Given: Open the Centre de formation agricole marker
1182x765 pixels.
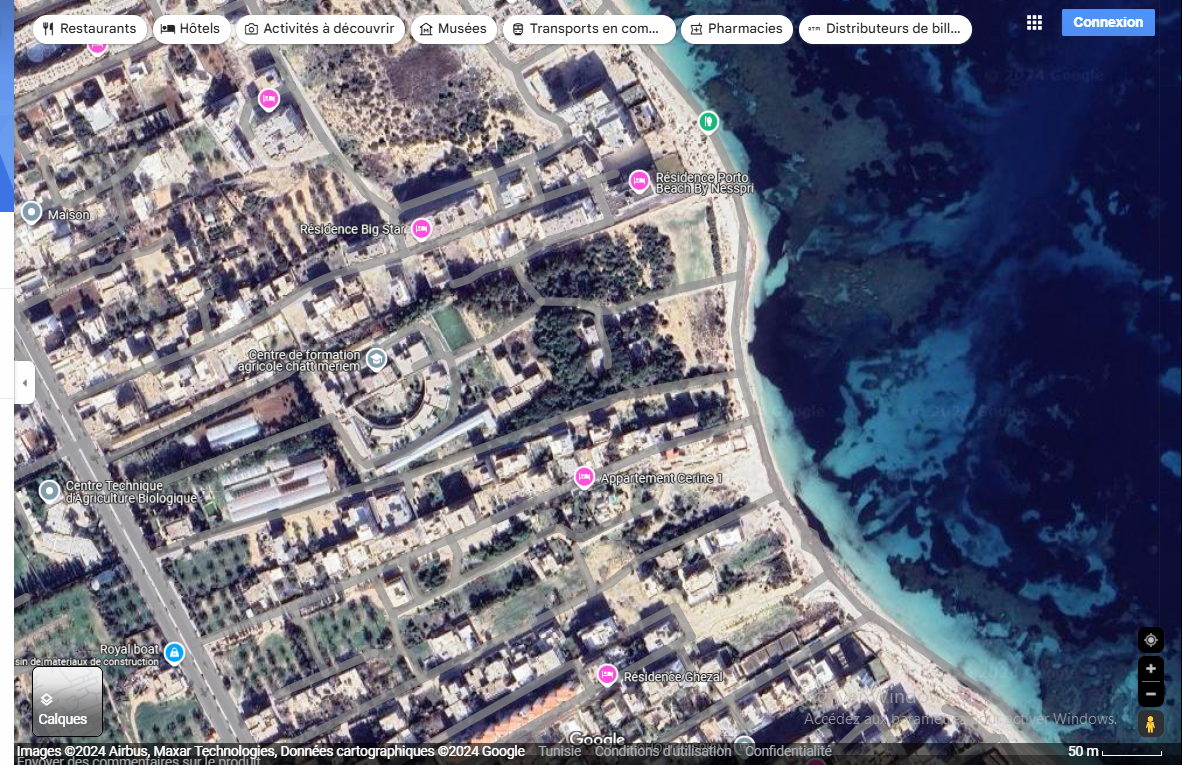Looking at the screenshot, I should click(x=376, y=358).
